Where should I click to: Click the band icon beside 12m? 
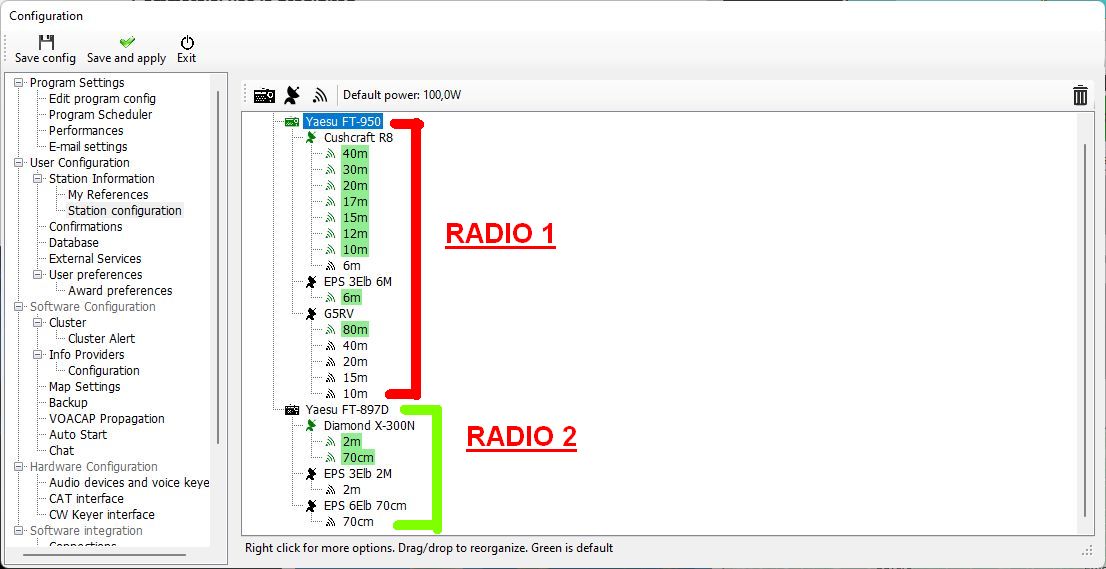pos(329,234)
